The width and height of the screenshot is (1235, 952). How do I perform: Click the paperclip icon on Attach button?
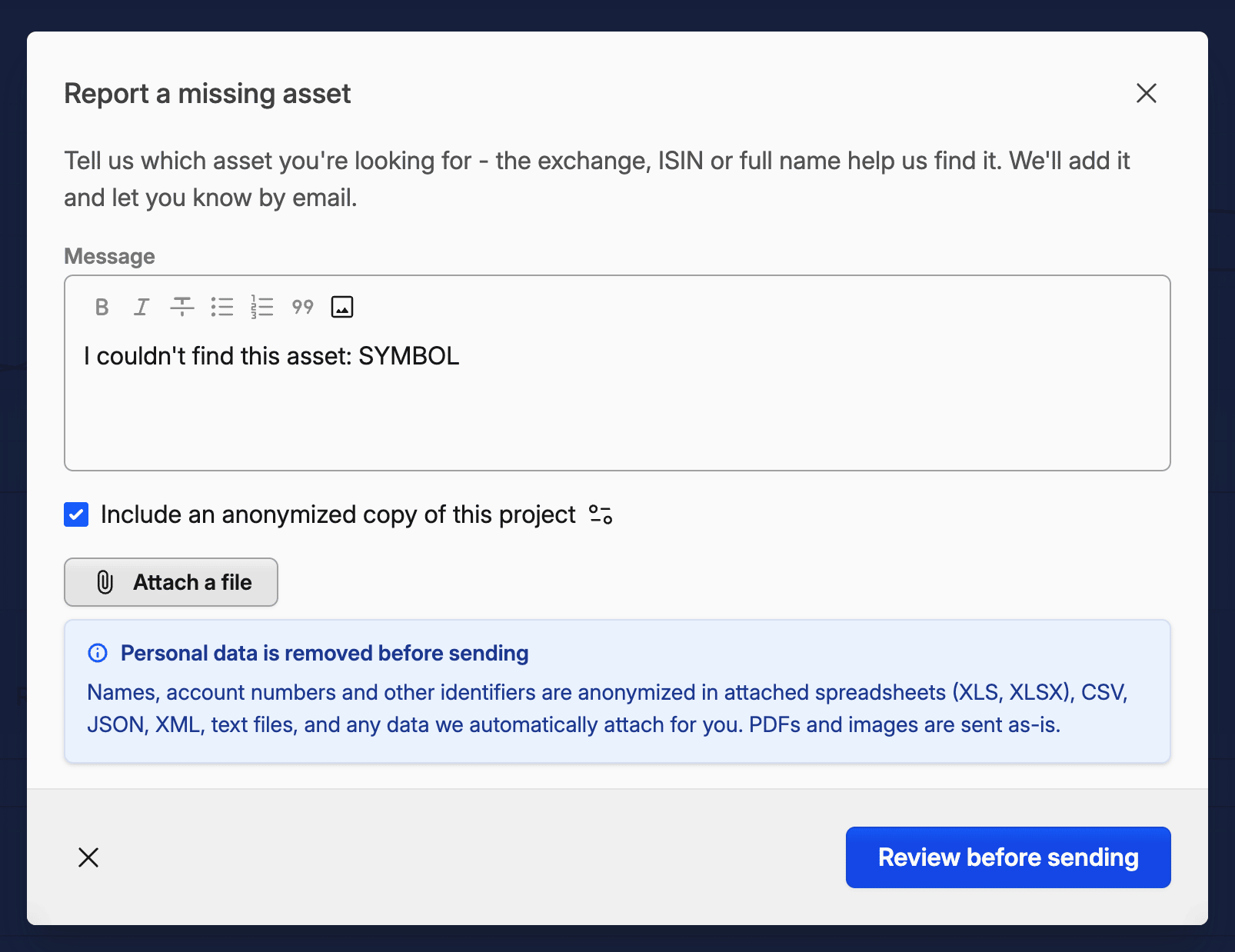(x=105, y=582)
